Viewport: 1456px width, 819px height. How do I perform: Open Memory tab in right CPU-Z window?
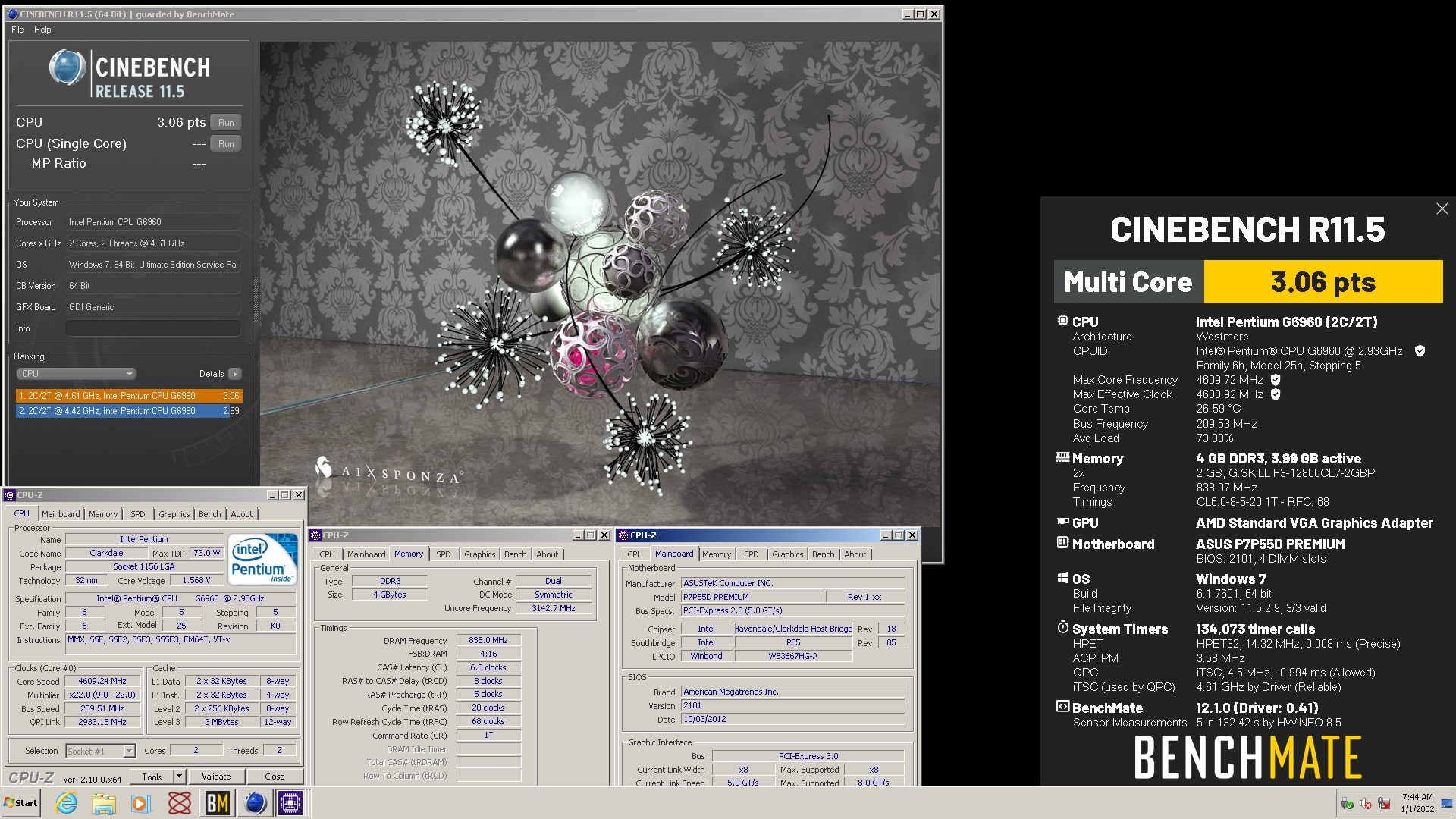tap(717, 554)
